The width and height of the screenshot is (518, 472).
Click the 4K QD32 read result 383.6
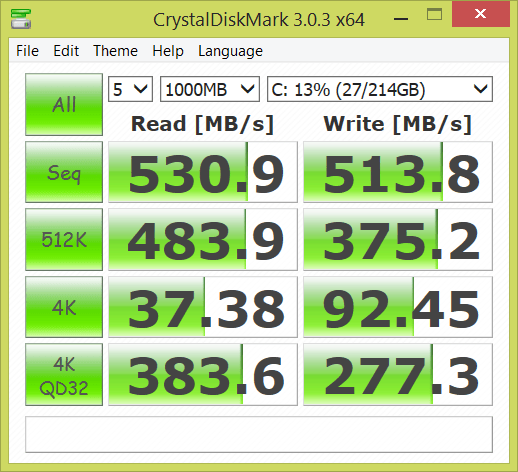point(203,375)
